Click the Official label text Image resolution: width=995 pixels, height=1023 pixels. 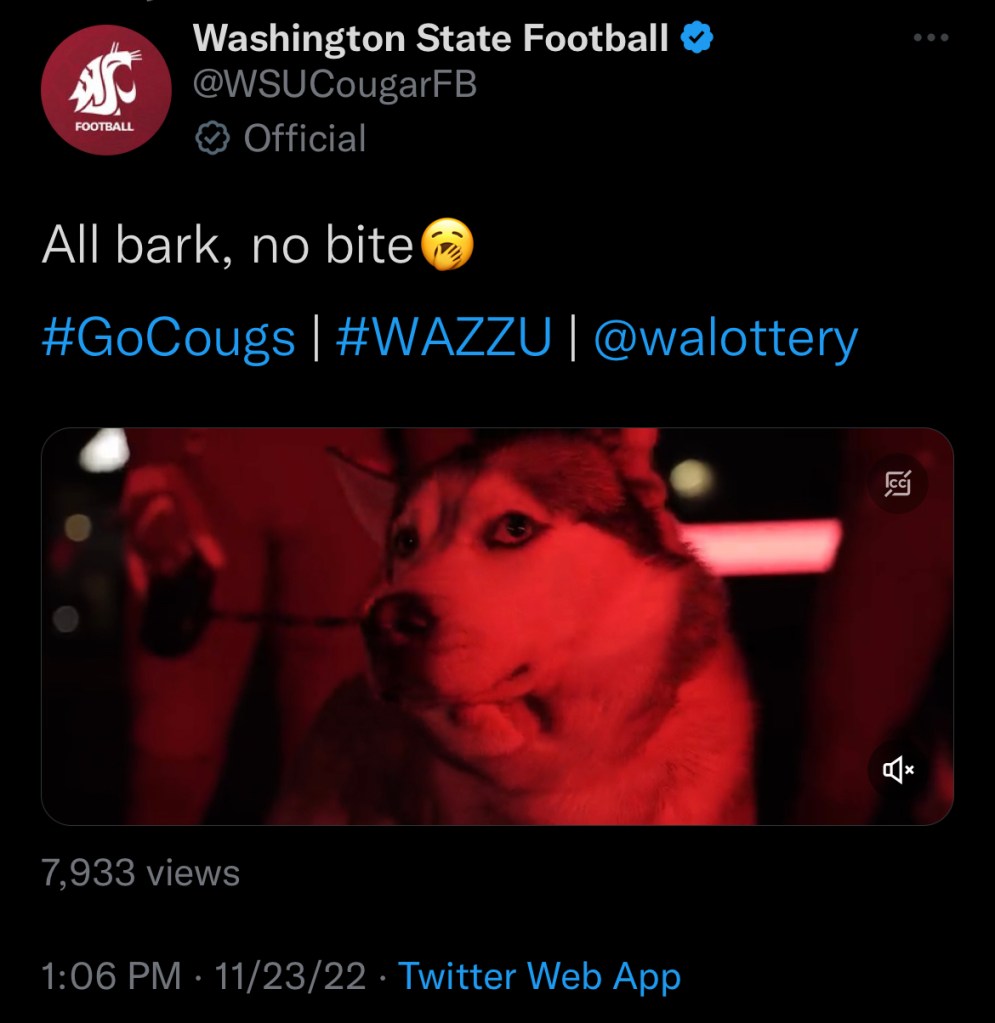tap(305, 138)
